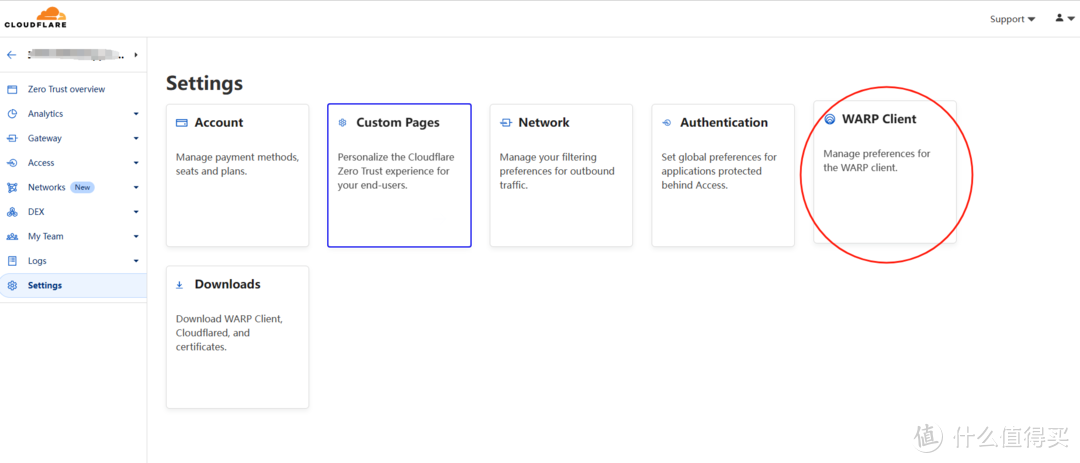Expand the Gateway sidebar section
The height and width of the screenshot is (463, 1080).
click(x=136, y=138)
